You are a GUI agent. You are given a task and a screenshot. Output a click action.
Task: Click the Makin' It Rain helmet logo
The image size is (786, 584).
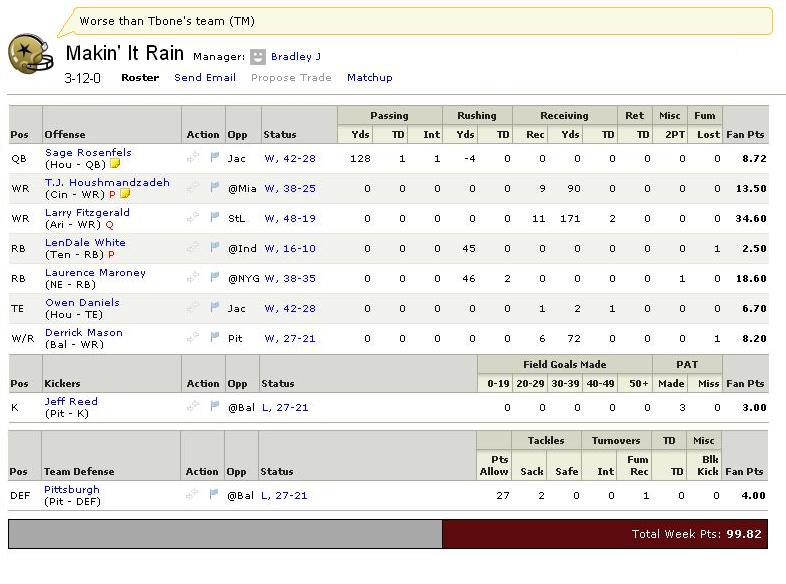point(31,54)
